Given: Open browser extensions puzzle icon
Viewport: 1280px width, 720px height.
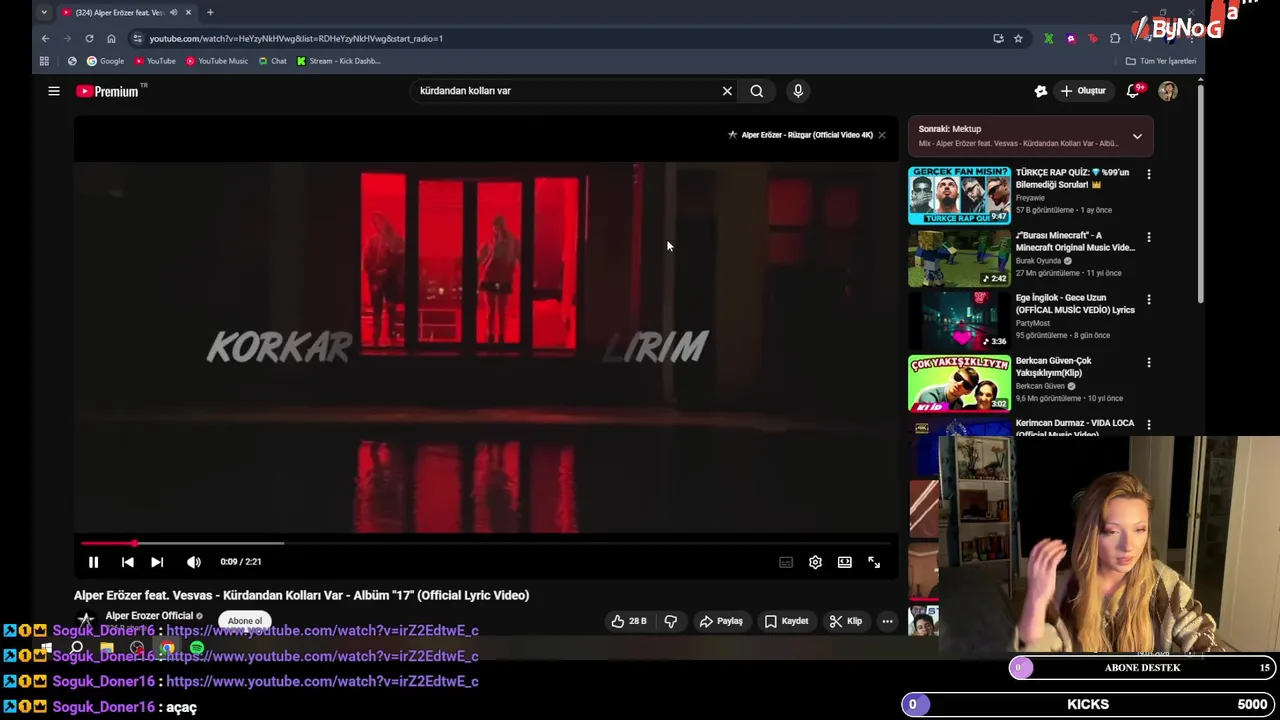Looking at the screenshot, I should [1115, 38].
